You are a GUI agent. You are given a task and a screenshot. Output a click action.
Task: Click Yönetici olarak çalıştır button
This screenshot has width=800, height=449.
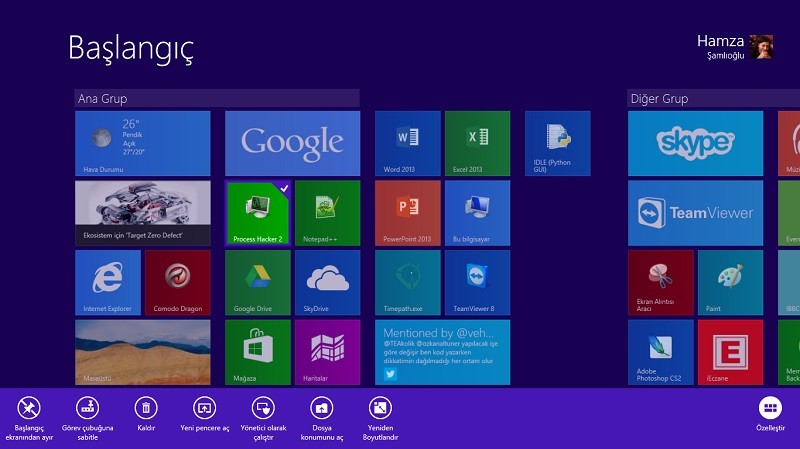coord(263,418)
